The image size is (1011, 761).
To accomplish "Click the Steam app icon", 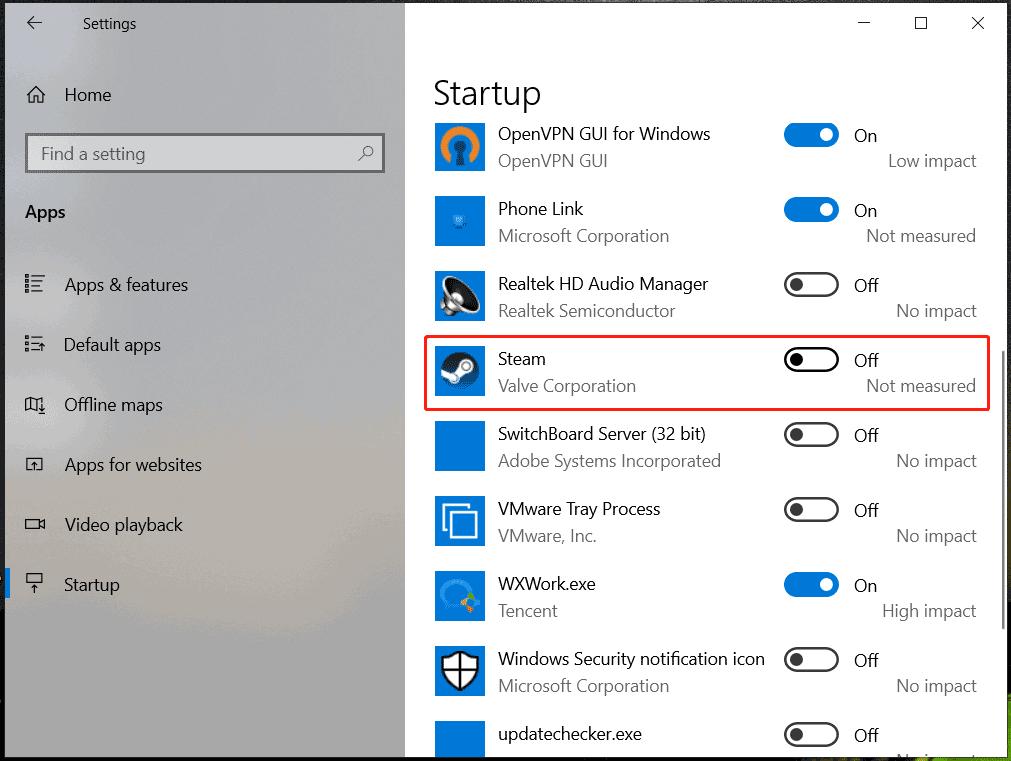I will pos(460,372).
